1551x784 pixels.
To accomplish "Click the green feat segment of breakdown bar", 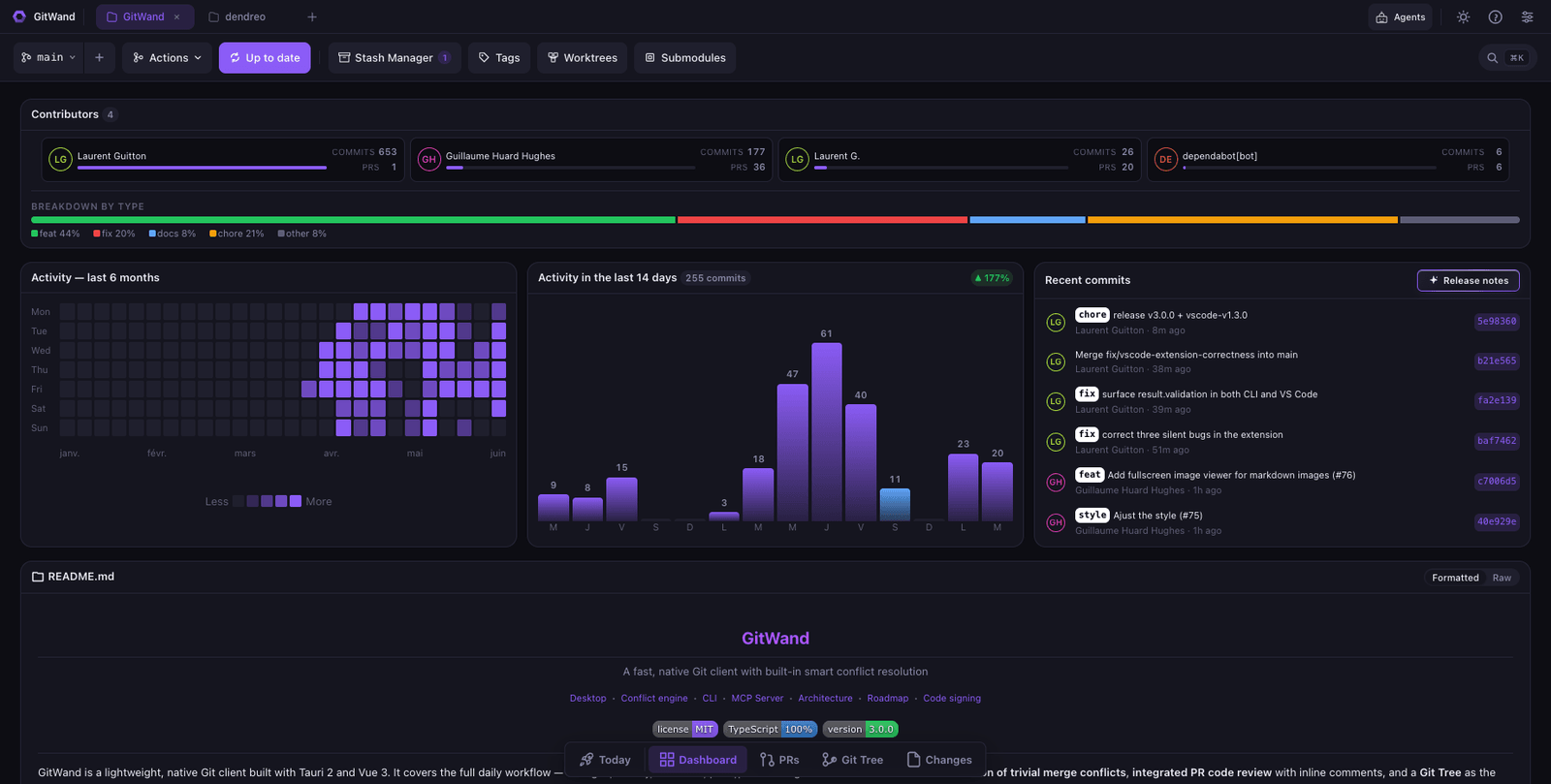I will click(353, 220).
